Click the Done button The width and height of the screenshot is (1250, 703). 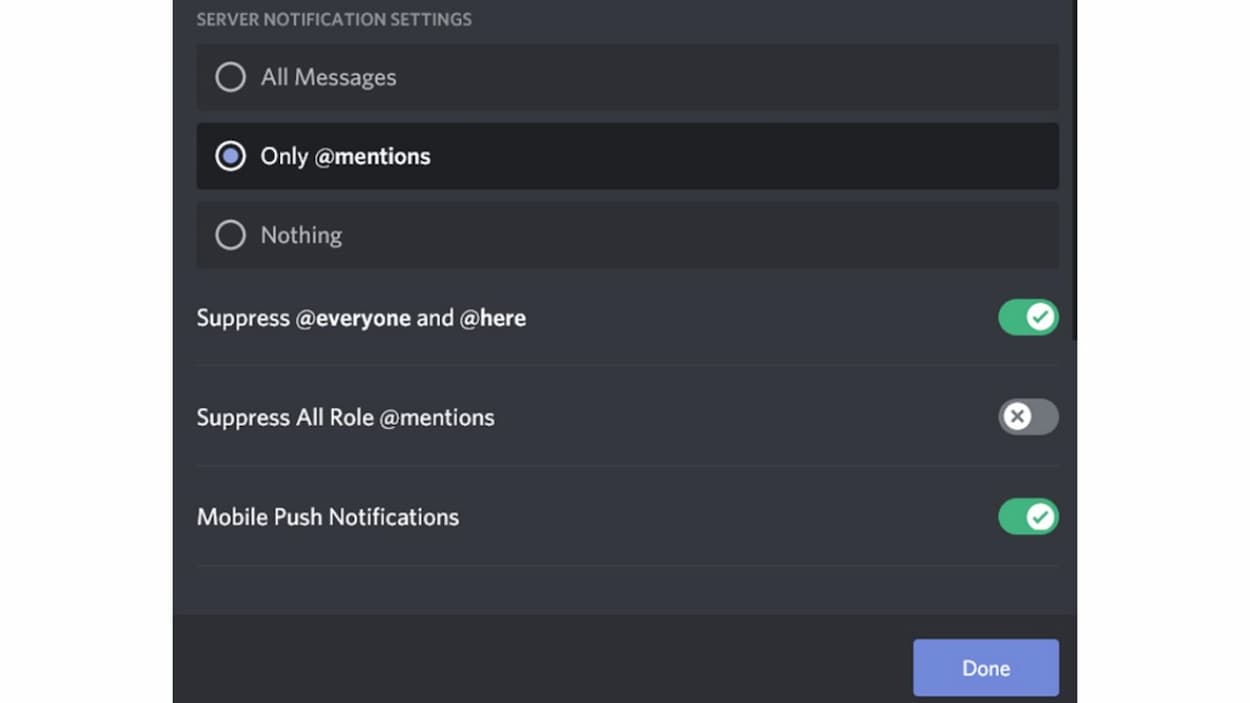tap(985, 668)
